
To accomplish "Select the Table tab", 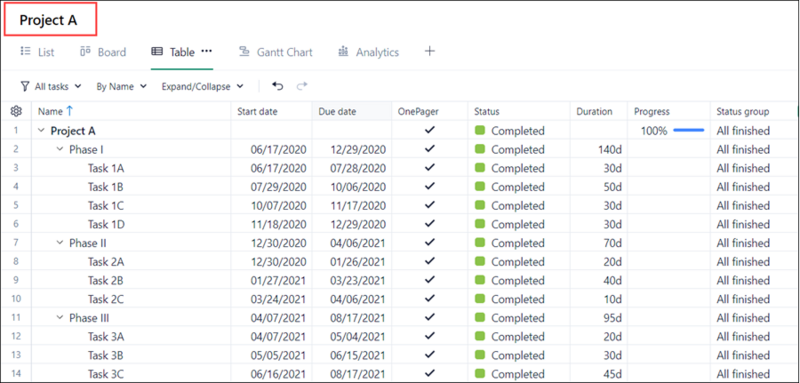I will pos(173,52).
